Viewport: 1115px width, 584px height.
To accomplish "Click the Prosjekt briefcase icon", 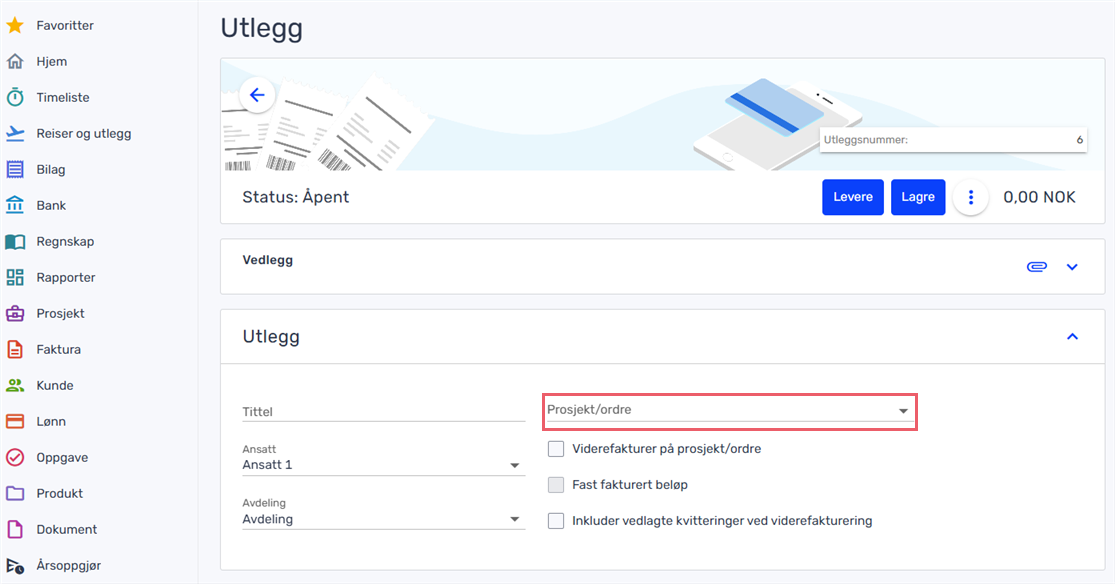I will (15, 313).
